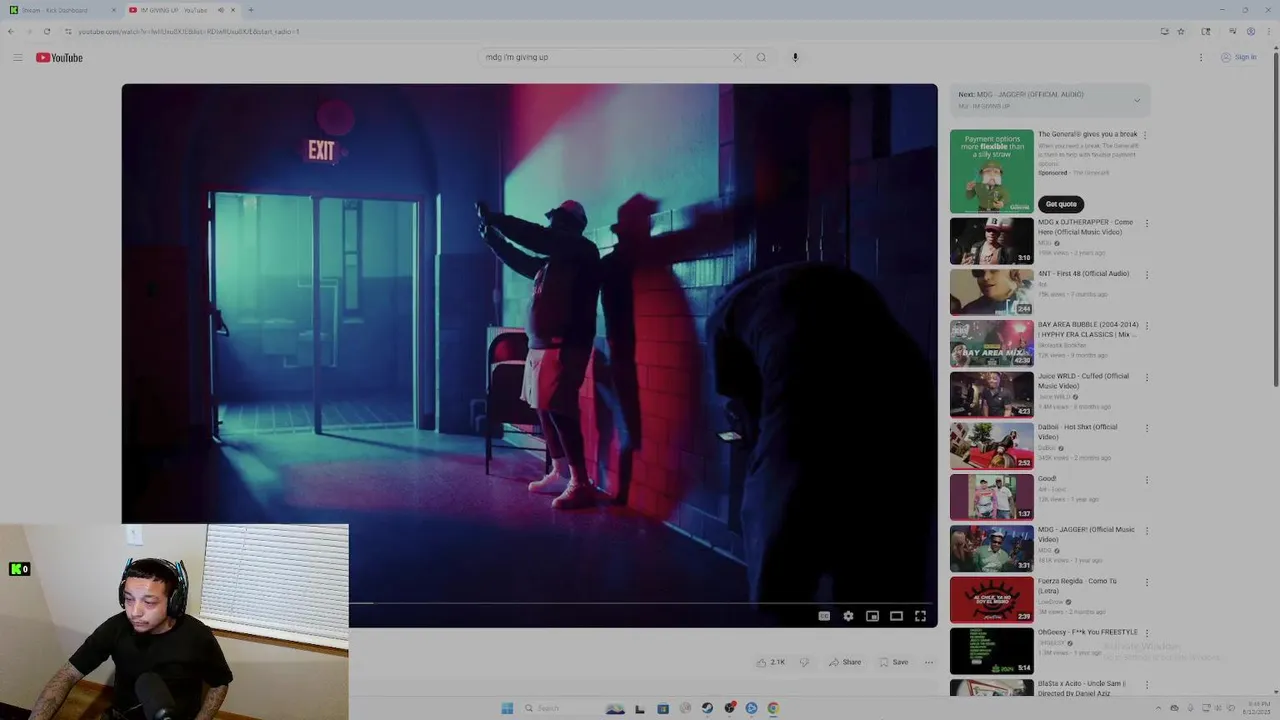Open the player settings gear
The height and width of the screenshot is (720, 1280).
[x=848, y=616]
